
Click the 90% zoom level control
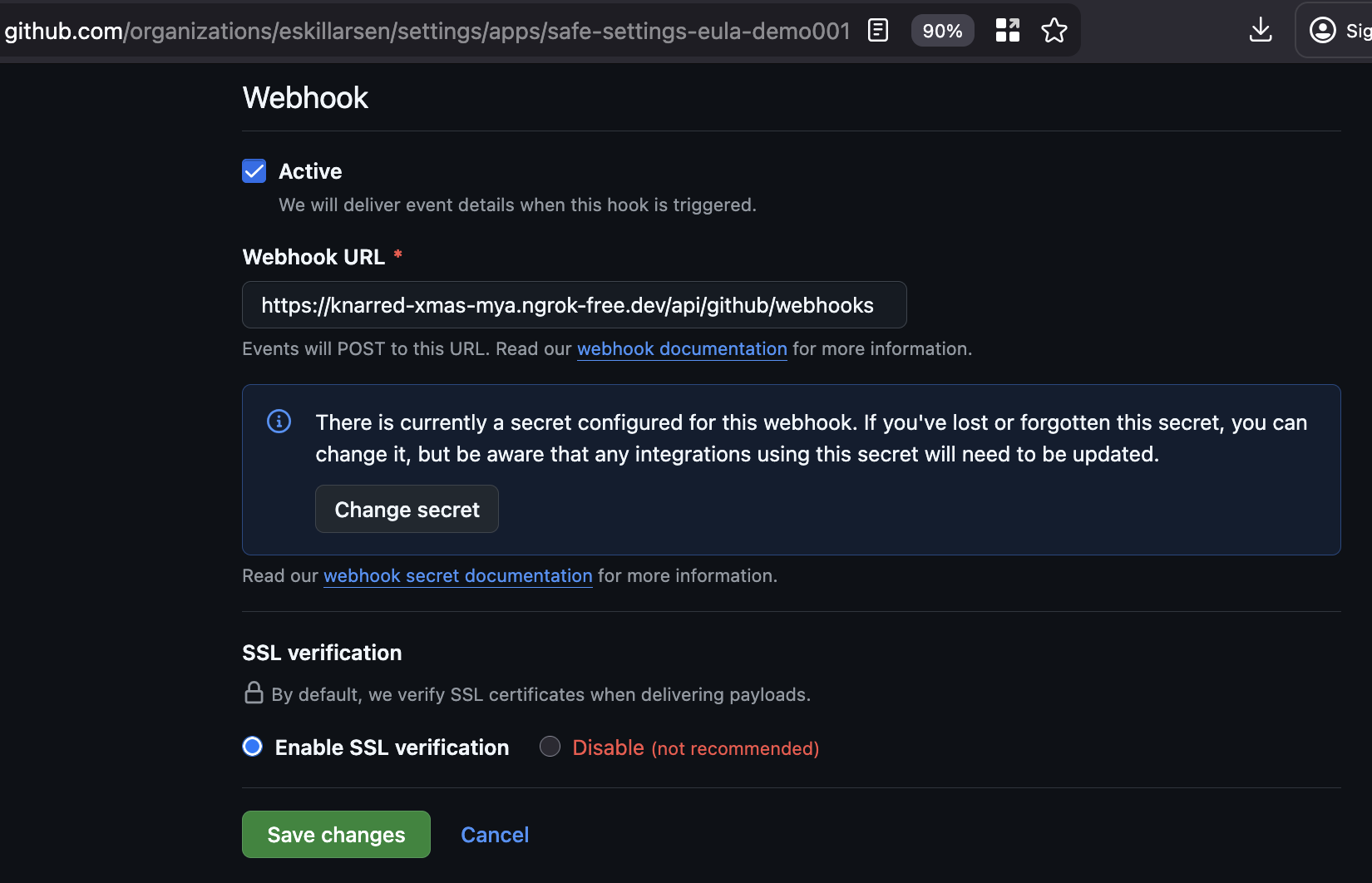pos(942,30)
